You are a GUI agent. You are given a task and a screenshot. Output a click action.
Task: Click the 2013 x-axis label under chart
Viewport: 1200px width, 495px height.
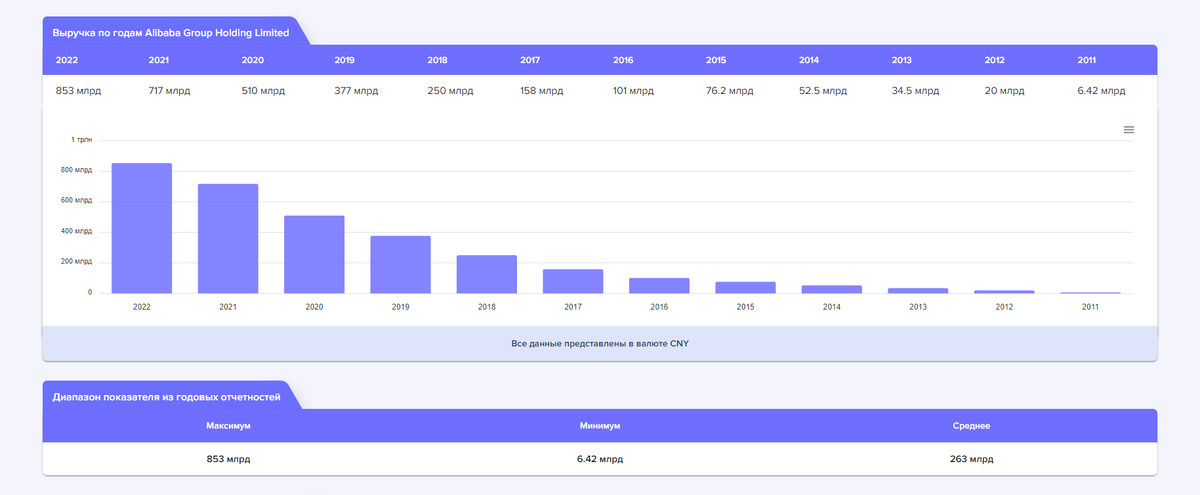(x=918, y=307)
